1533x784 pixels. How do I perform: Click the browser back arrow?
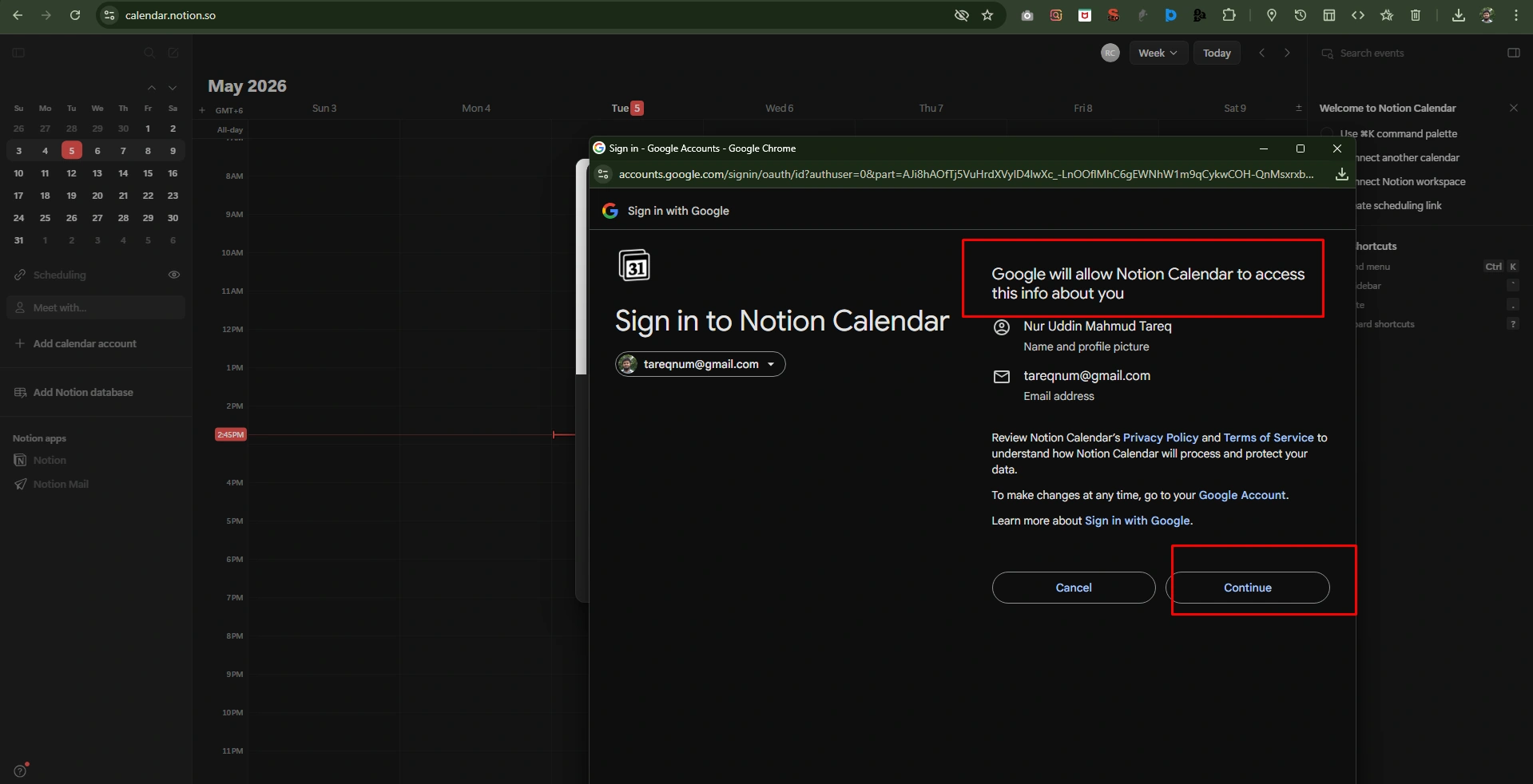18,15
